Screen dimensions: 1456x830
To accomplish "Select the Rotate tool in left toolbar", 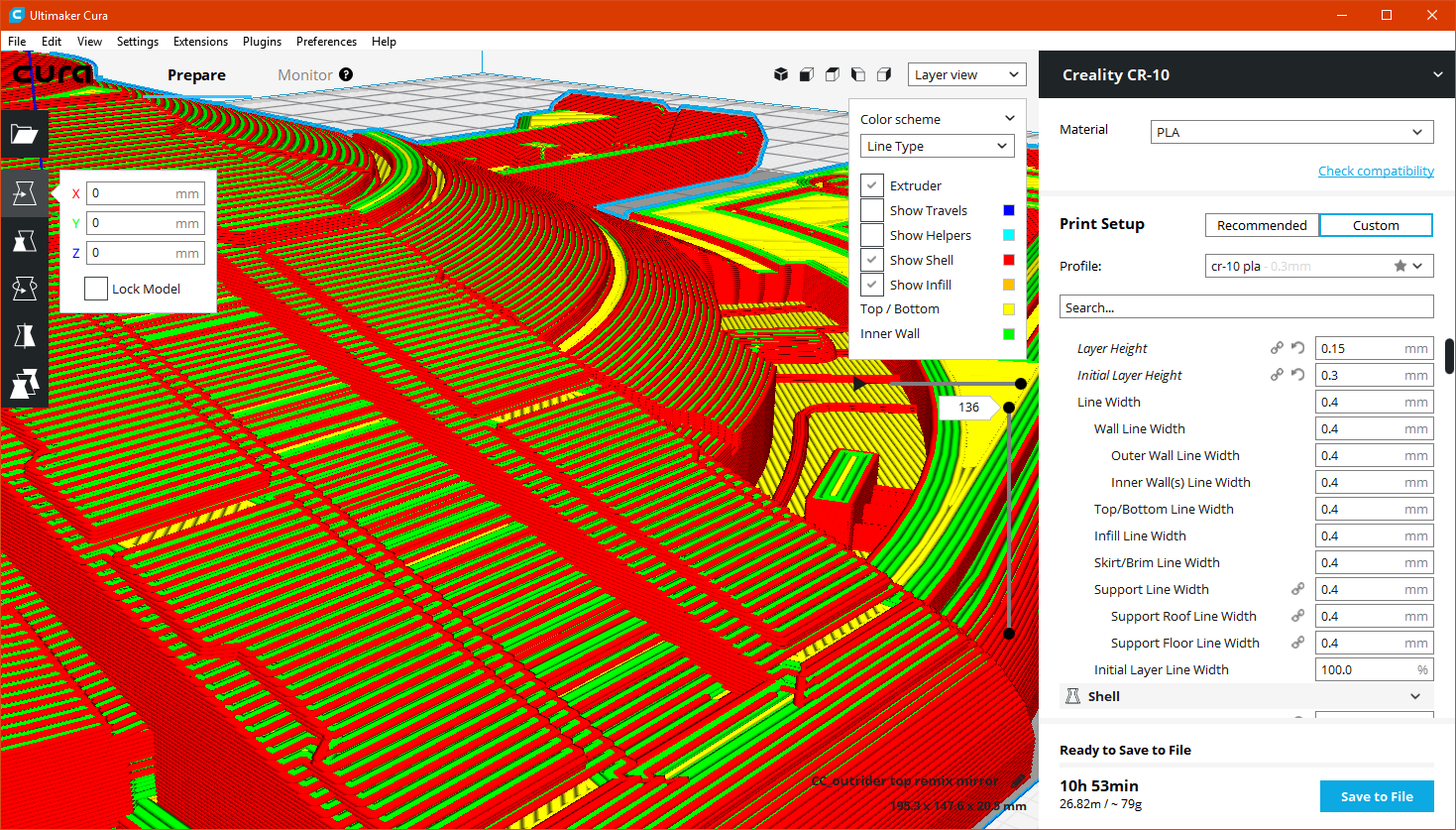I will pos(24,289).
